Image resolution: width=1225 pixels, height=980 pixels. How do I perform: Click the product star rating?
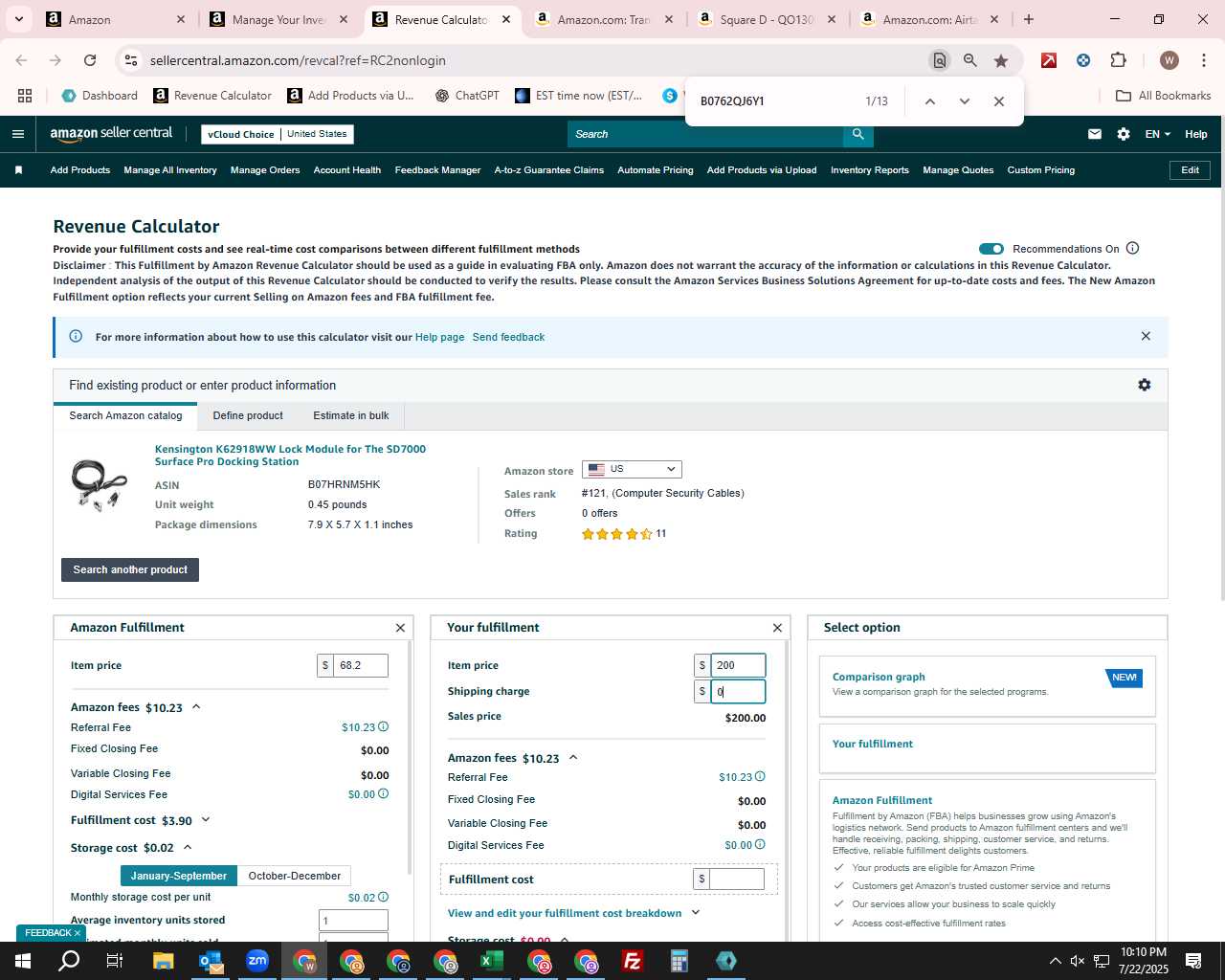pos(617,534)
